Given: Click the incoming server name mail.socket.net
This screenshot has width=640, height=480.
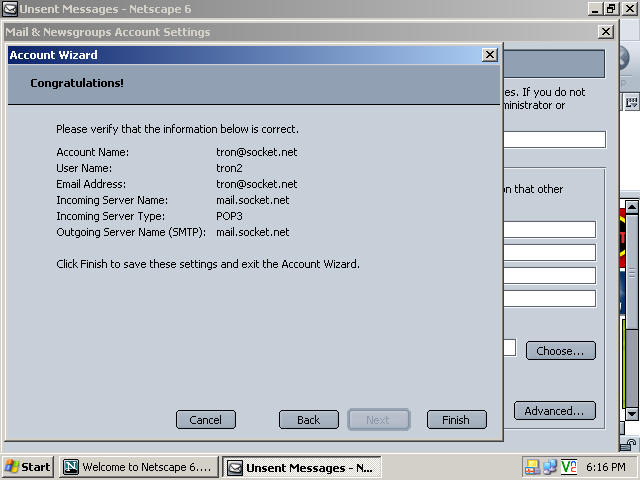Looking at the screenshot, I should [253, 200].
